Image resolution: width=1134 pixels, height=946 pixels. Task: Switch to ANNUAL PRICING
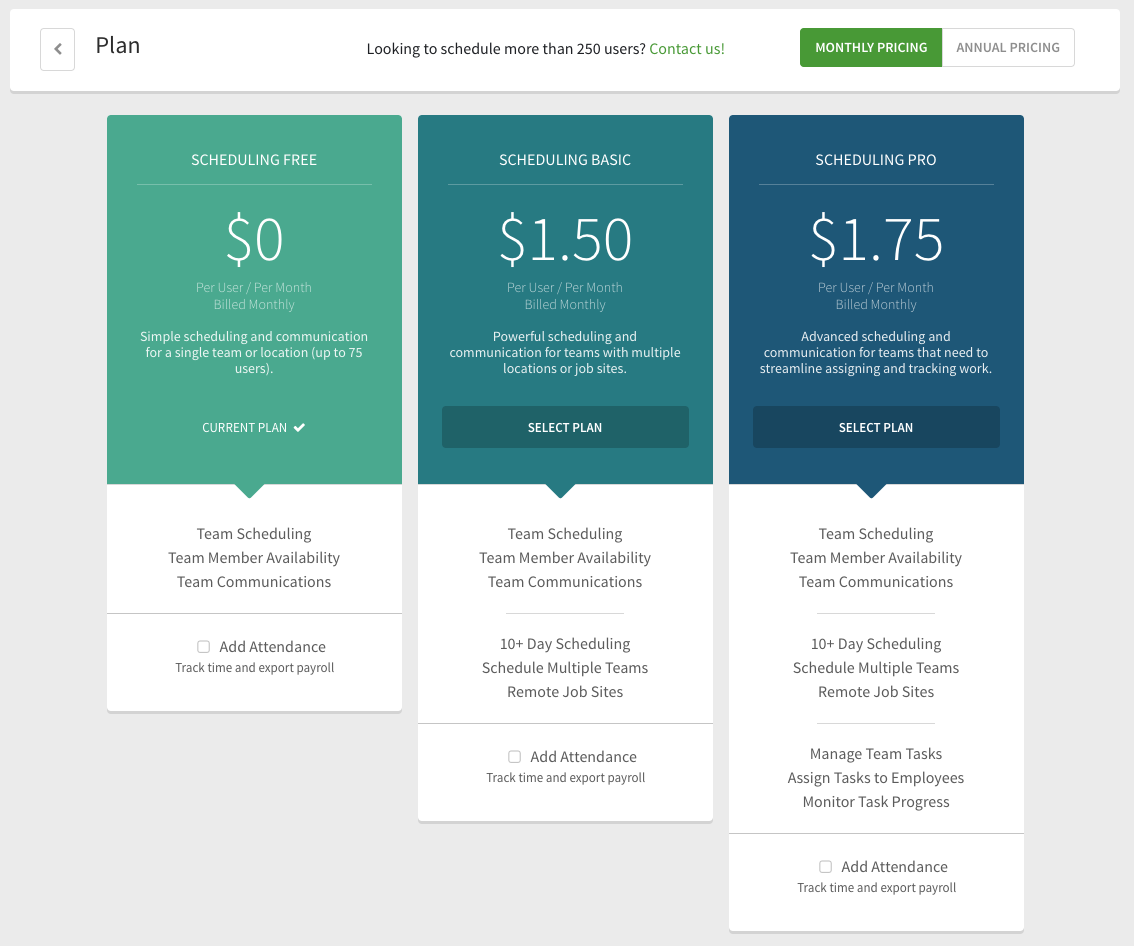pos(1007,47)
